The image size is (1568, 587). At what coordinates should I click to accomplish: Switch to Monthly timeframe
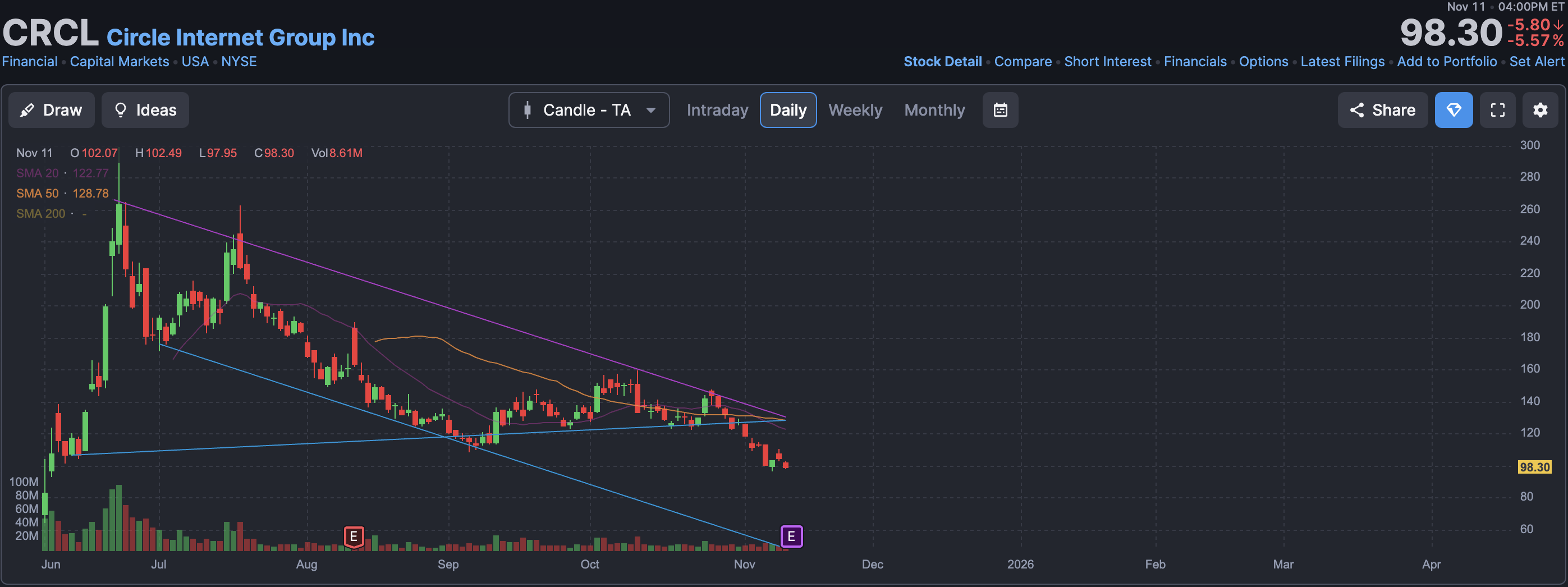[x=934, y=110]
